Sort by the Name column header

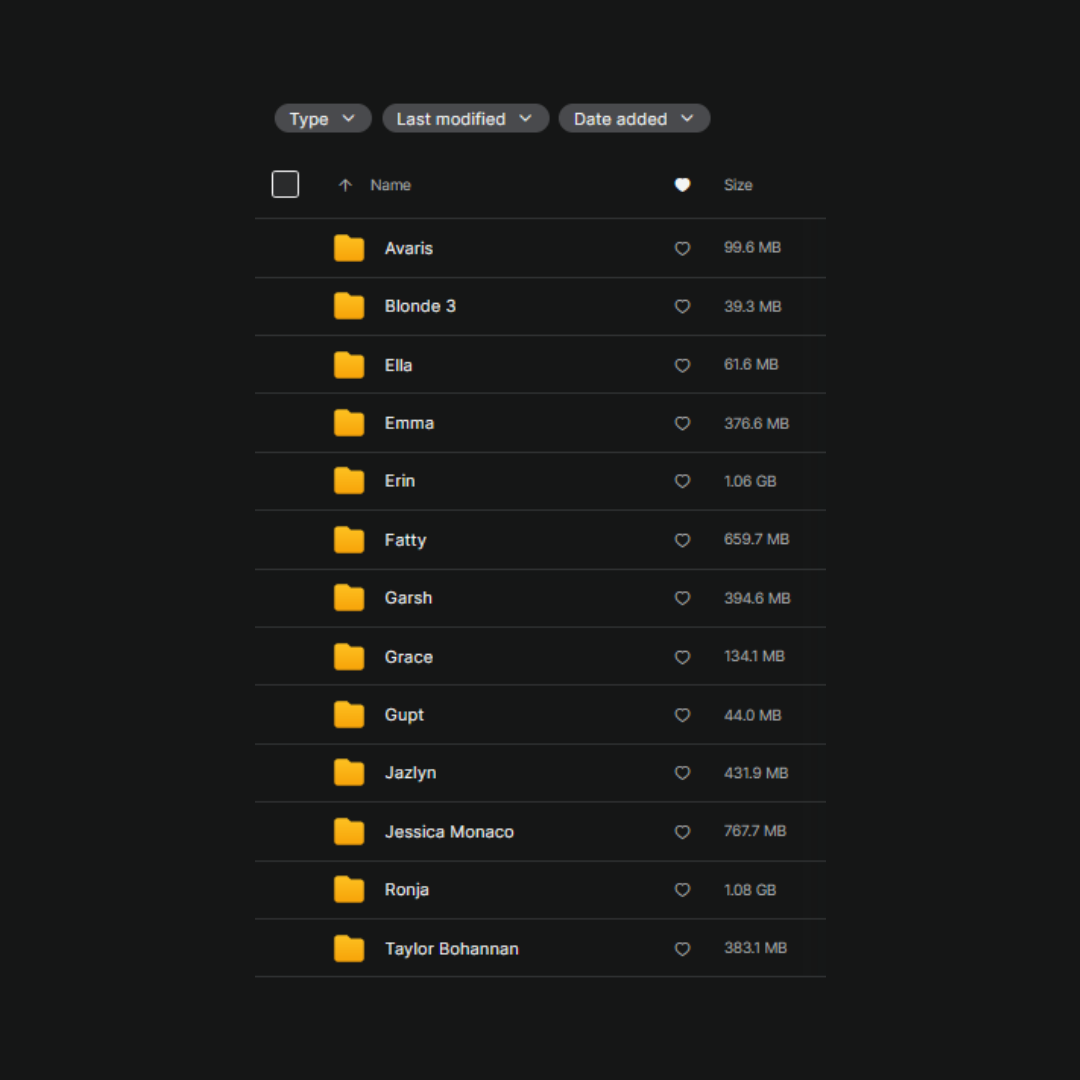coord(390,185)
